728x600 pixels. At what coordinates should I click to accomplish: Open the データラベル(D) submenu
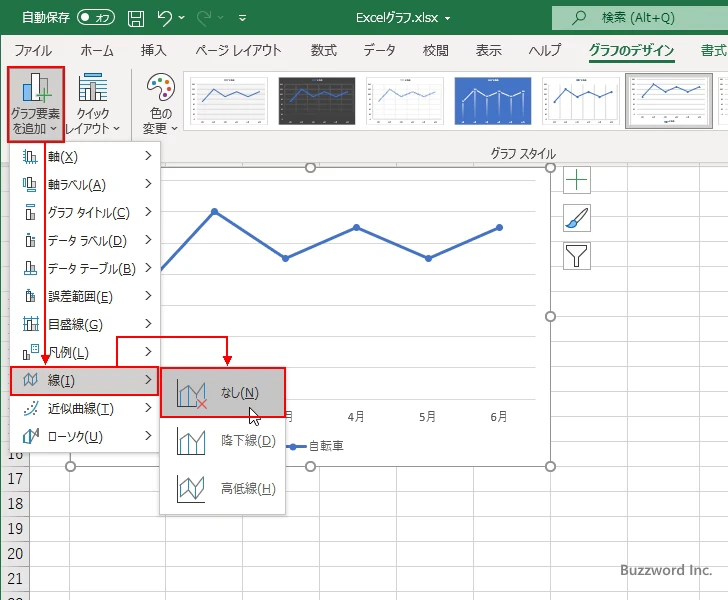pos(85,240)
